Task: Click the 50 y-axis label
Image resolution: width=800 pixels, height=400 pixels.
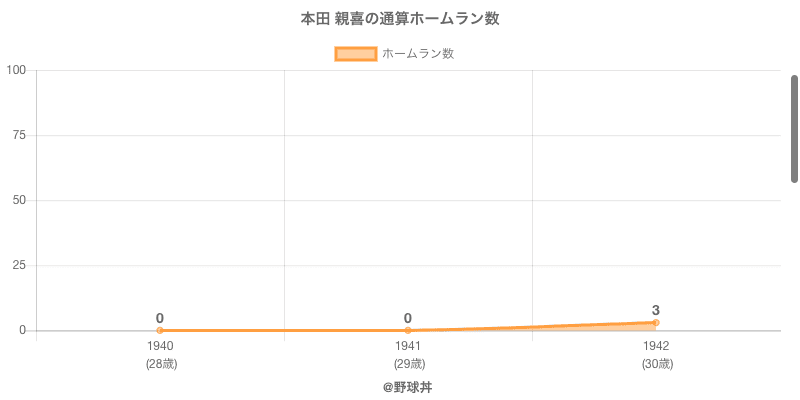Action: tap(20, 200)
